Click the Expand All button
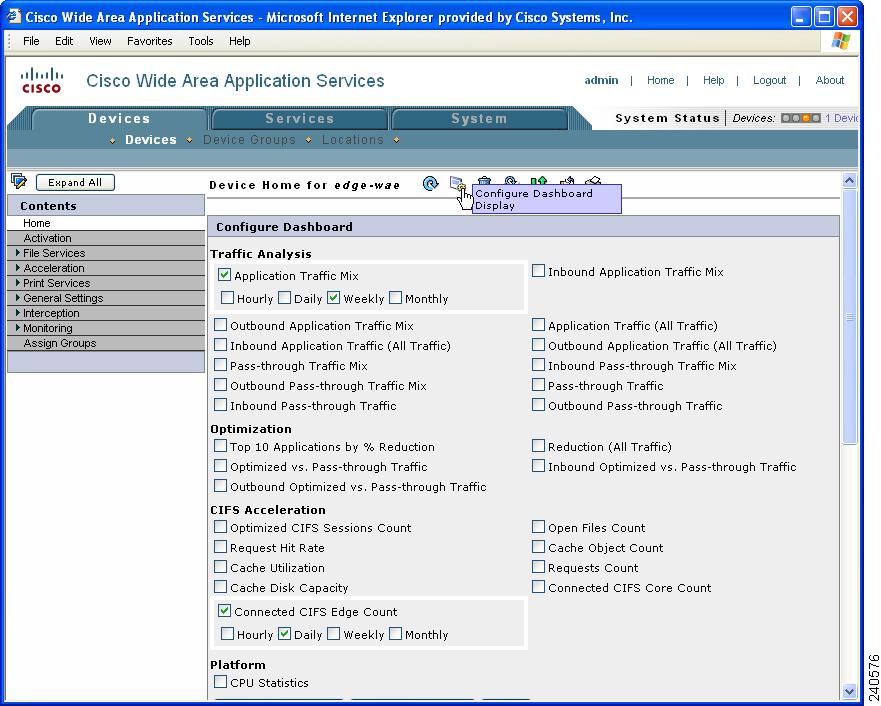Image resolution: width=881 pixels, height=706 pixels. coord(75,183)
